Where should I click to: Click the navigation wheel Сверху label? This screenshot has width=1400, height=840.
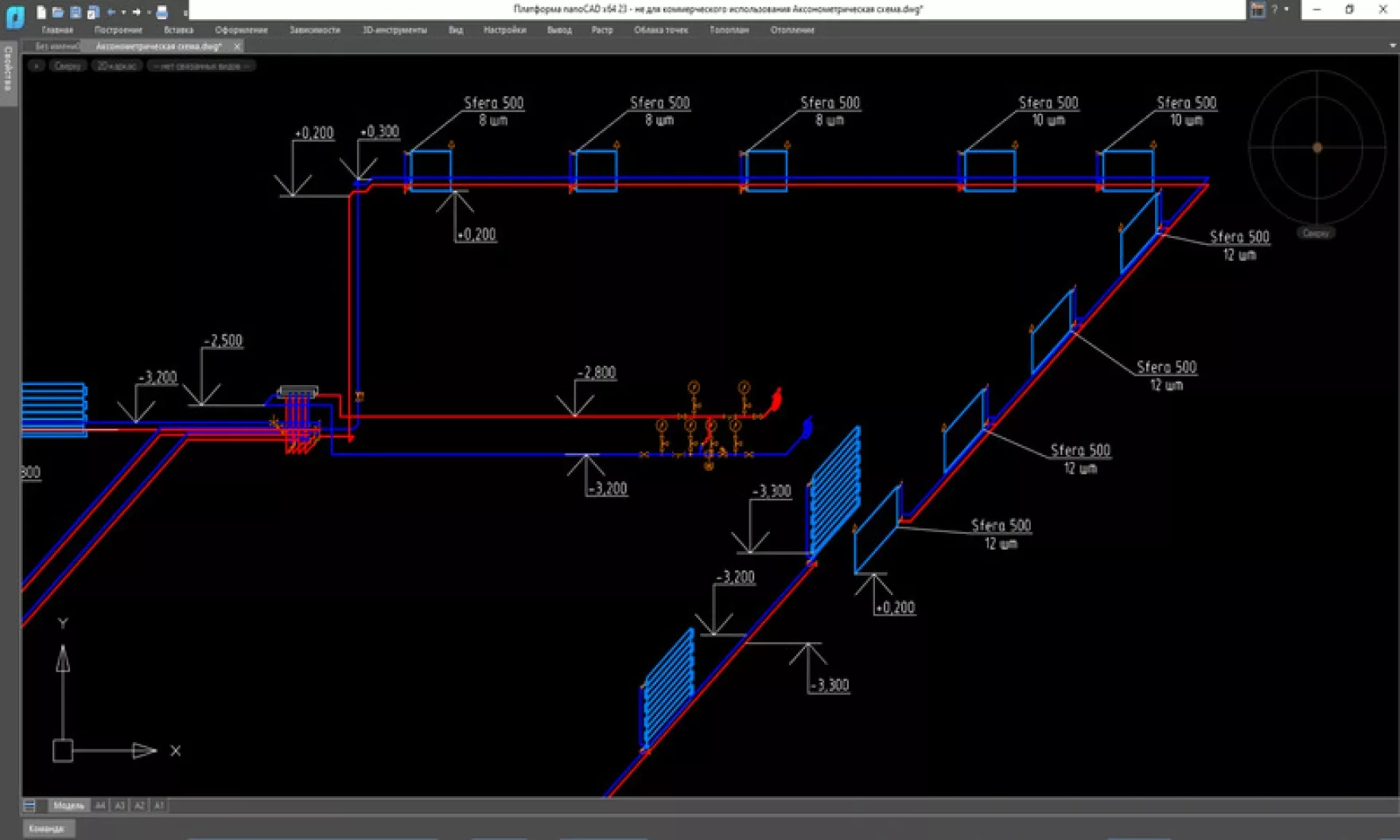pos(1316,232)
